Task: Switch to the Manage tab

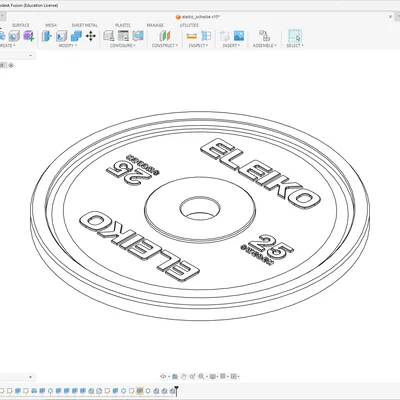Action: pyautogui.click(x=155, y=25)
